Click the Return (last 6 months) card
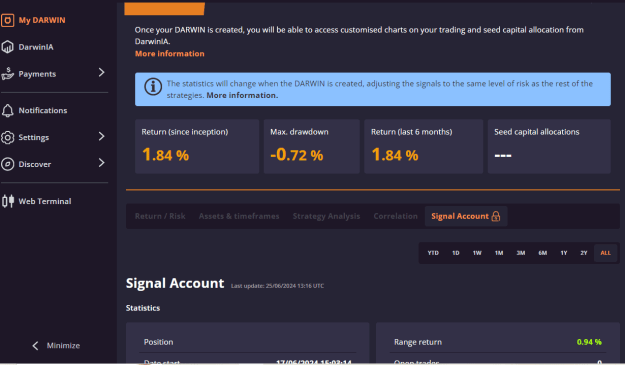 [423, 146]
